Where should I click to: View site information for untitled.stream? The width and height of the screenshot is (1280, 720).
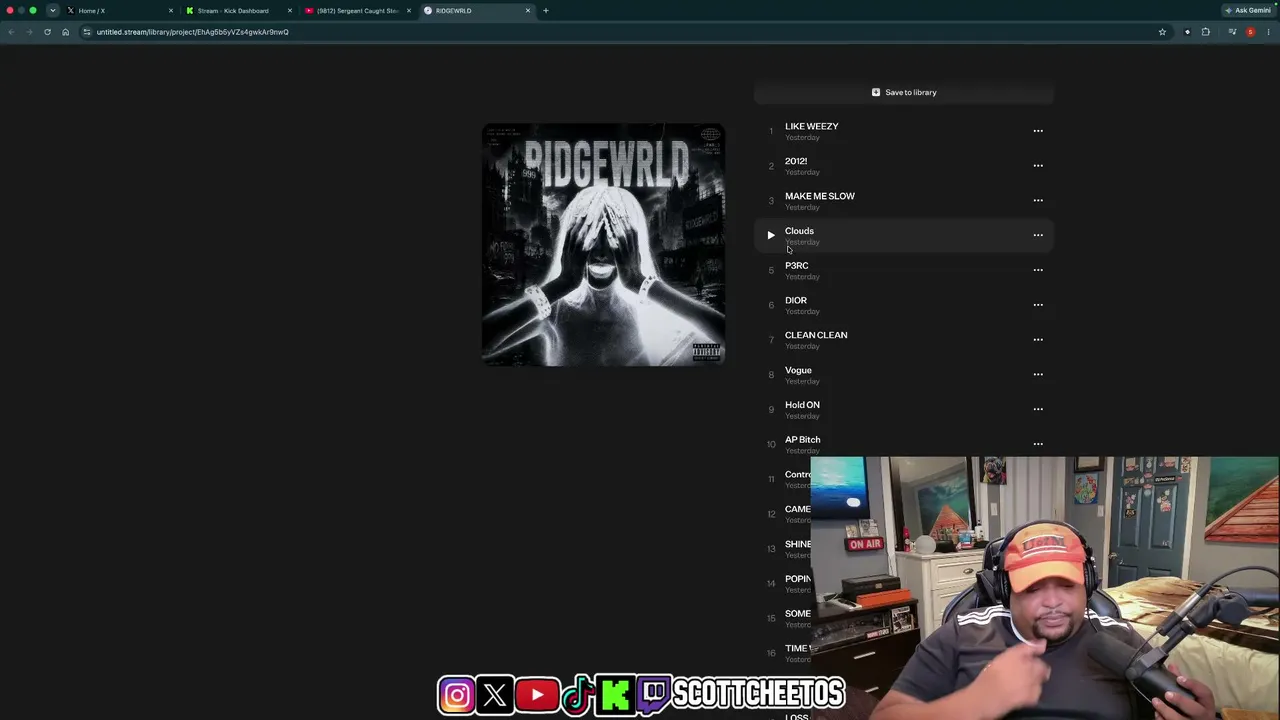tap(87, 32)
